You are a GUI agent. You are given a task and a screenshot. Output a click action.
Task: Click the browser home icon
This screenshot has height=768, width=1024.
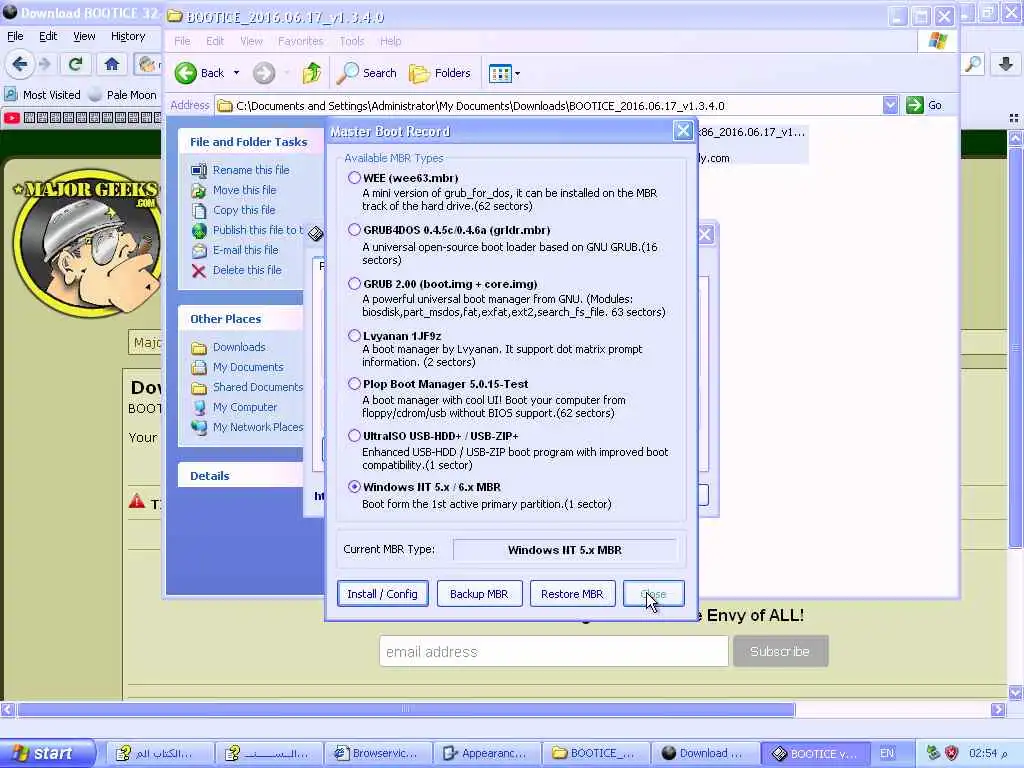112,64
